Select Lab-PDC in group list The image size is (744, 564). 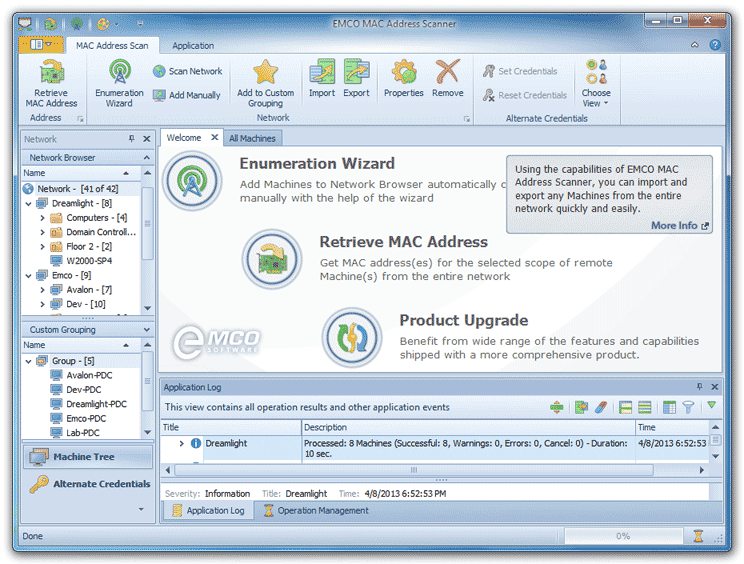[x=83, y=433]
